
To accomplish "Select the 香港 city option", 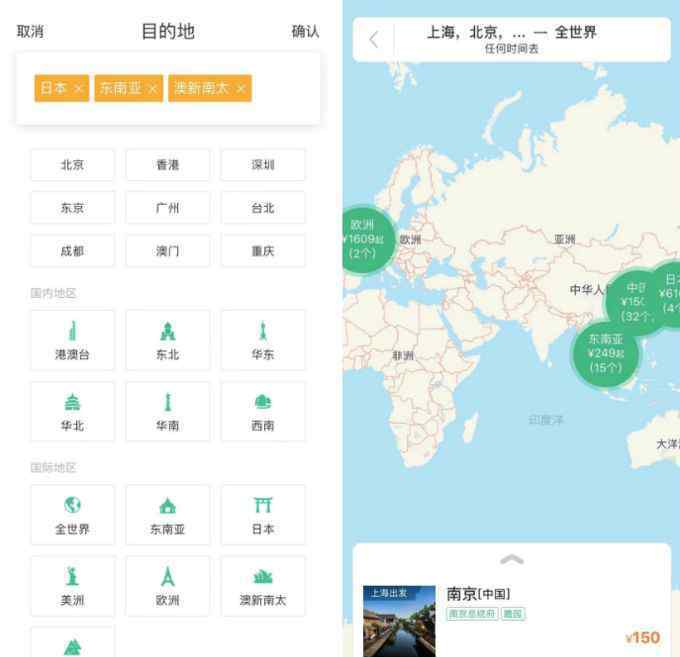I will pyautogui.click(x=167, y=165).
